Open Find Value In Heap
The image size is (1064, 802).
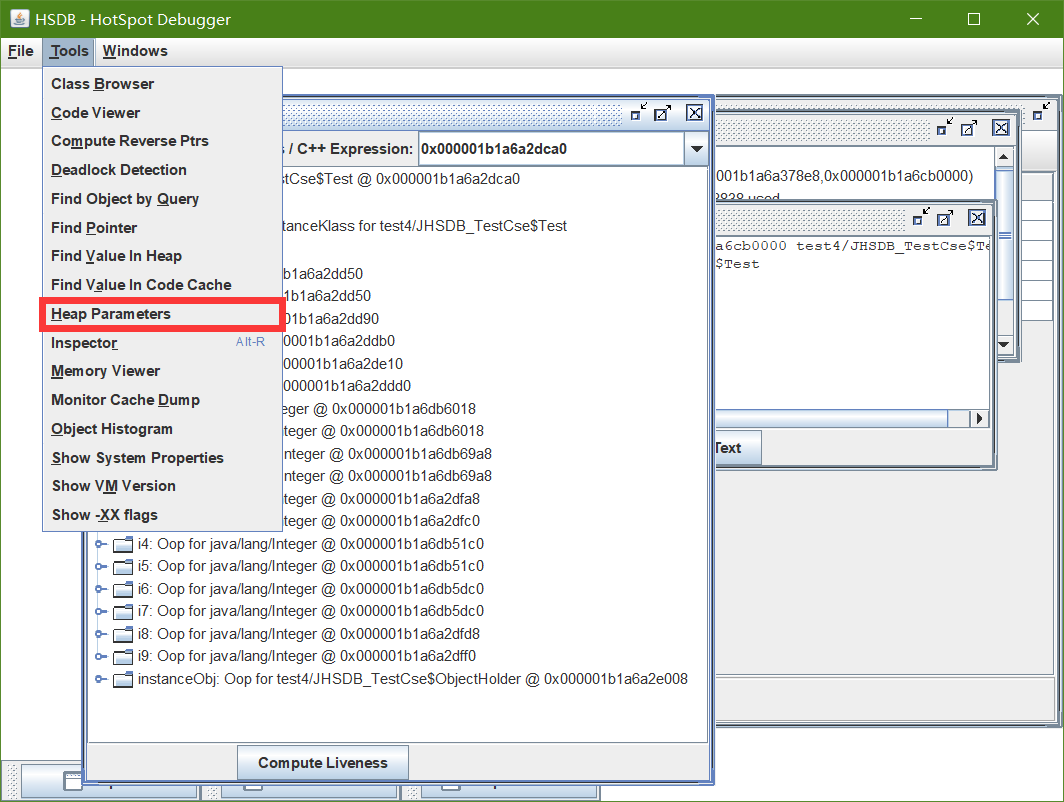pyautogui.click(x=162, y=256)
